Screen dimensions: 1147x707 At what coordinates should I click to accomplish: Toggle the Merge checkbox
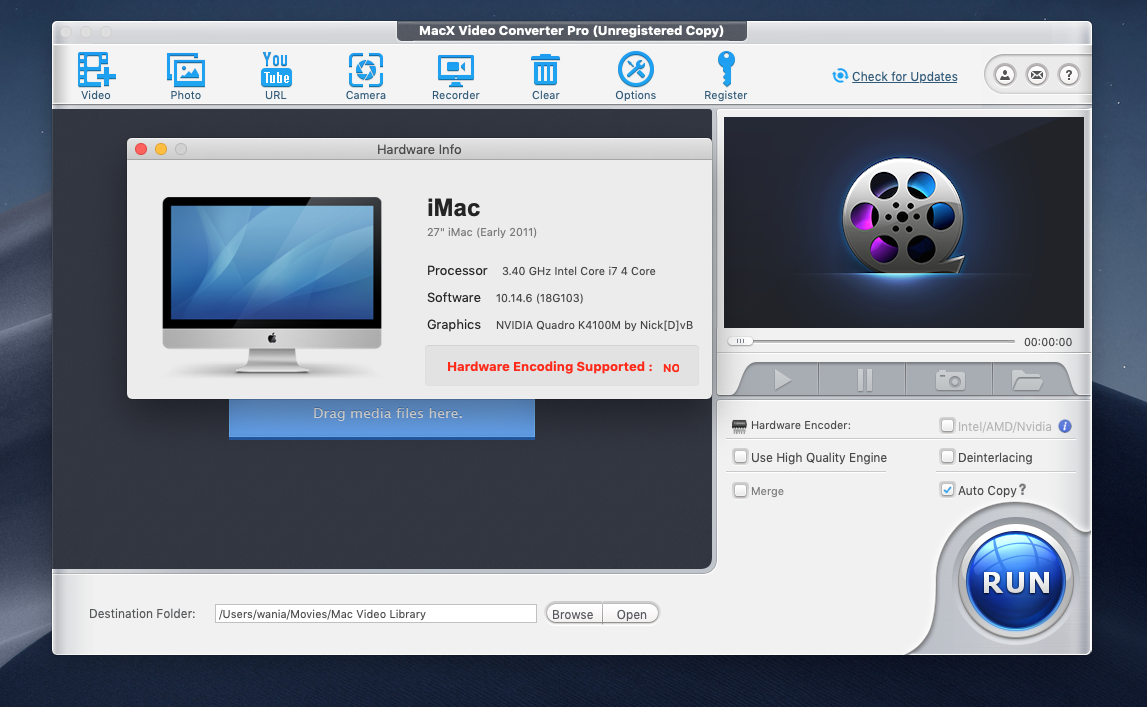pyautogui.click(x=740, y=491)
